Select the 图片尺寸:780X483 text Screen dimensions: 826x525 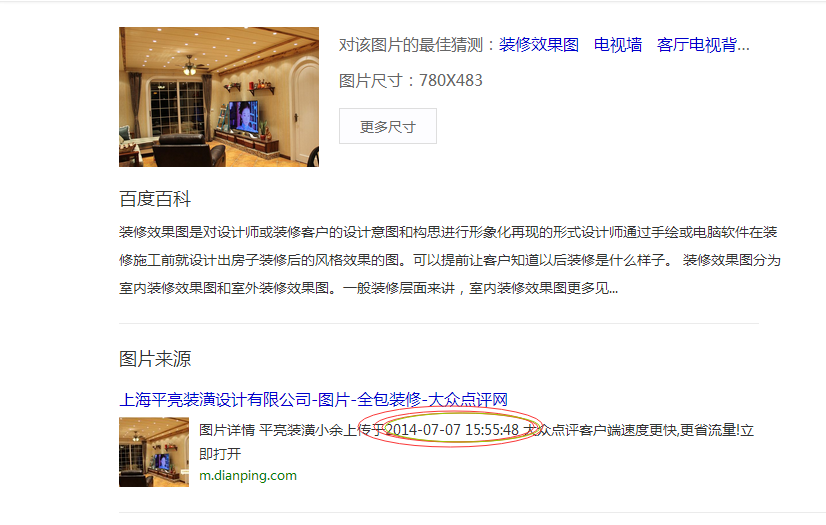pyautogui.click(x=410, y=81)
